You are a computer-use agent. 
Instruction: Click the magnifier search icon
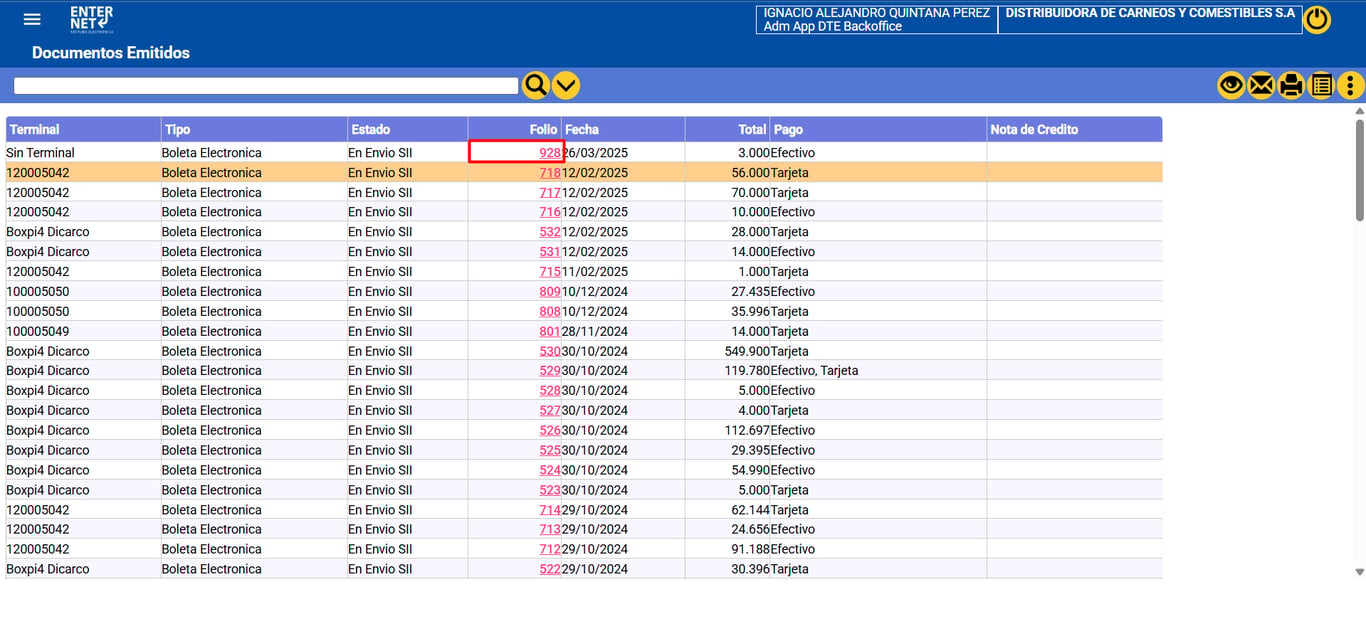[x=536, y=86]
